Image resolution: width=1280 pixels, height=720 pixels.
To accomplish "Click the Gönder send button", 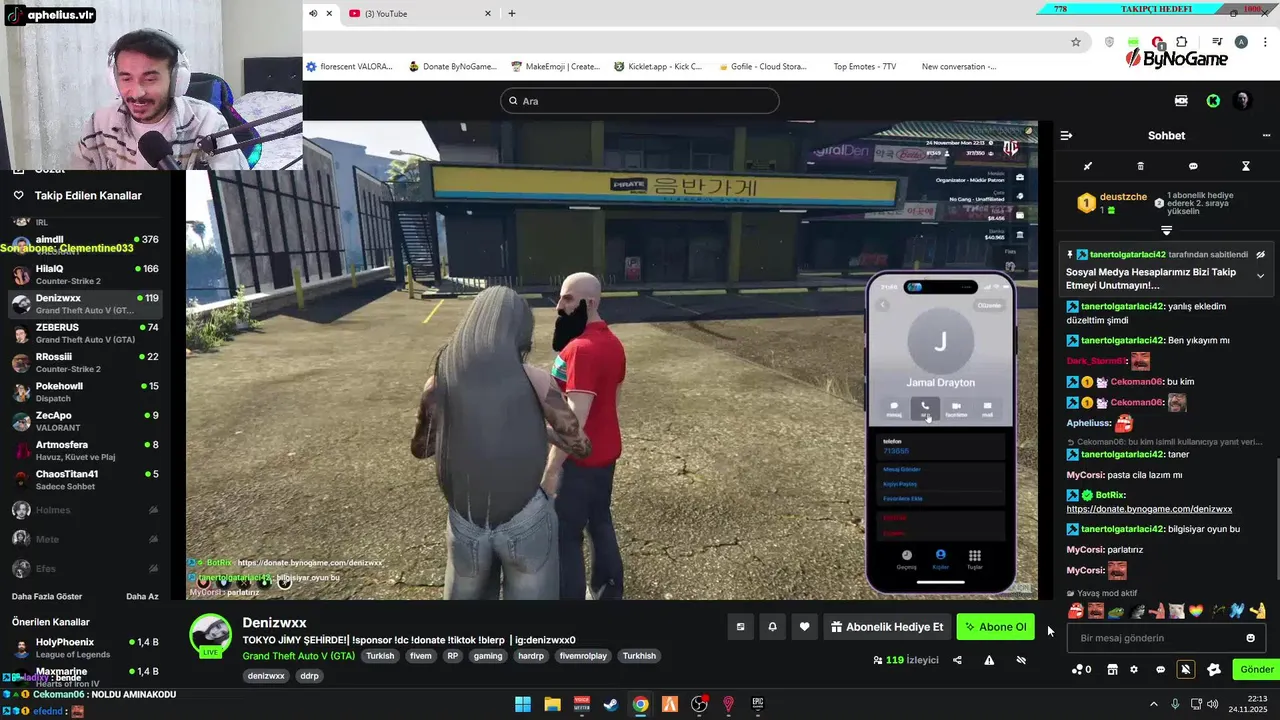I will point(1257,670).
